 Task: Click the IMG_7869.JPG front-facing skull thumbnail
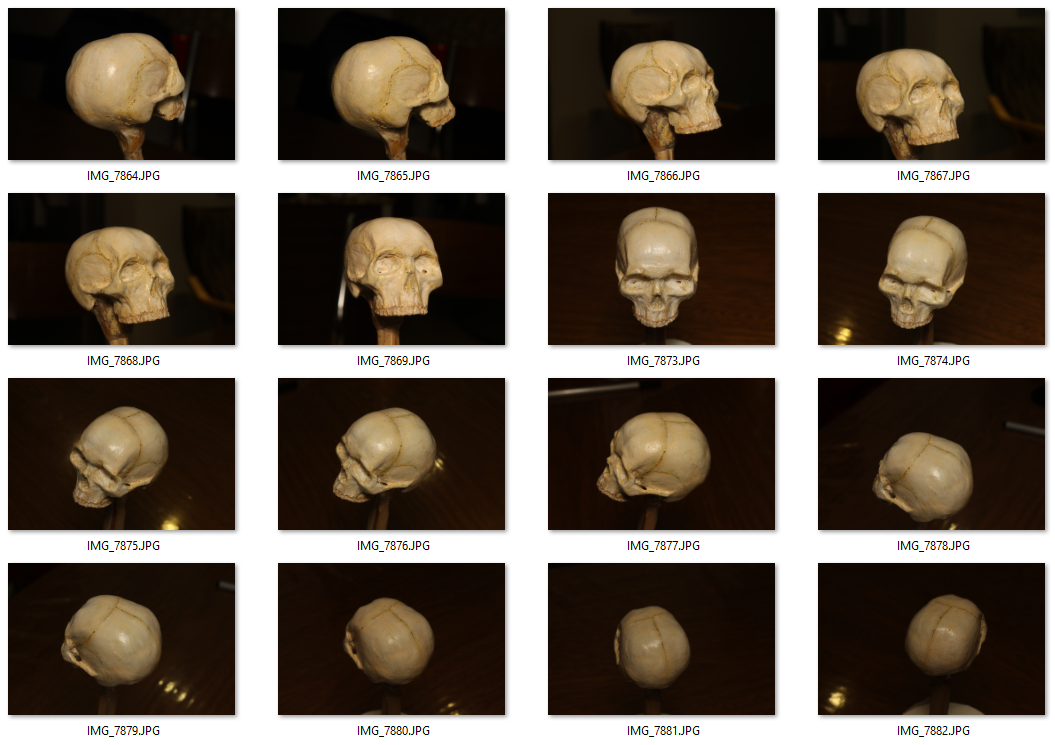coord(391,269)
